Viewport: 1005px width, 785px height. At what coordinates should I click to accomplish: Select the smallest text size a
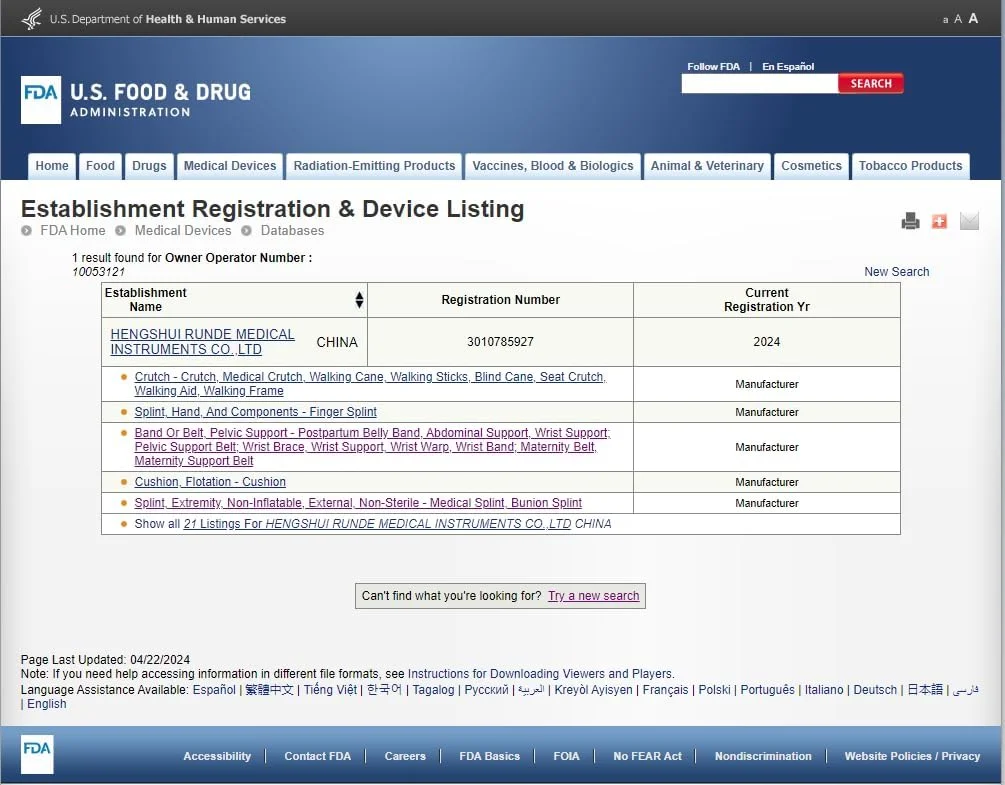tap(945, 20)
